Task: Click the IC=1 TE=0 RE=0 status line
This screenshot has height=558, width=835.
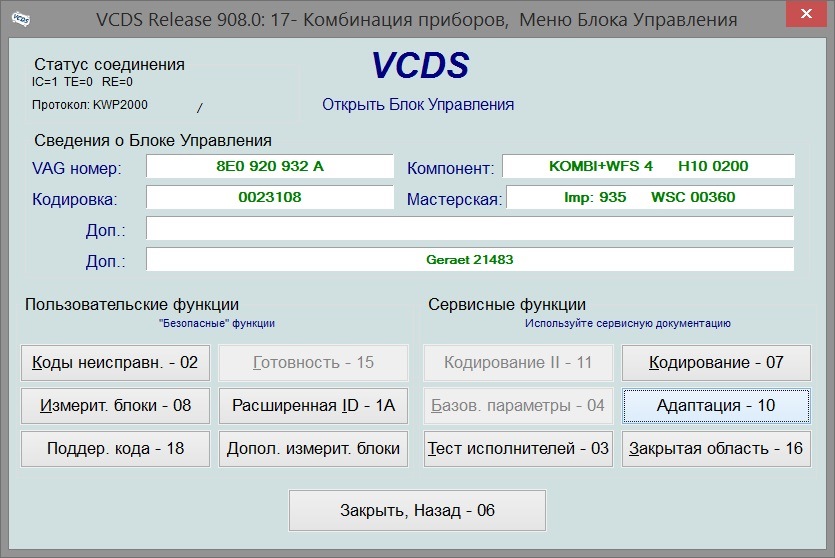Action: tap(82, 82)
